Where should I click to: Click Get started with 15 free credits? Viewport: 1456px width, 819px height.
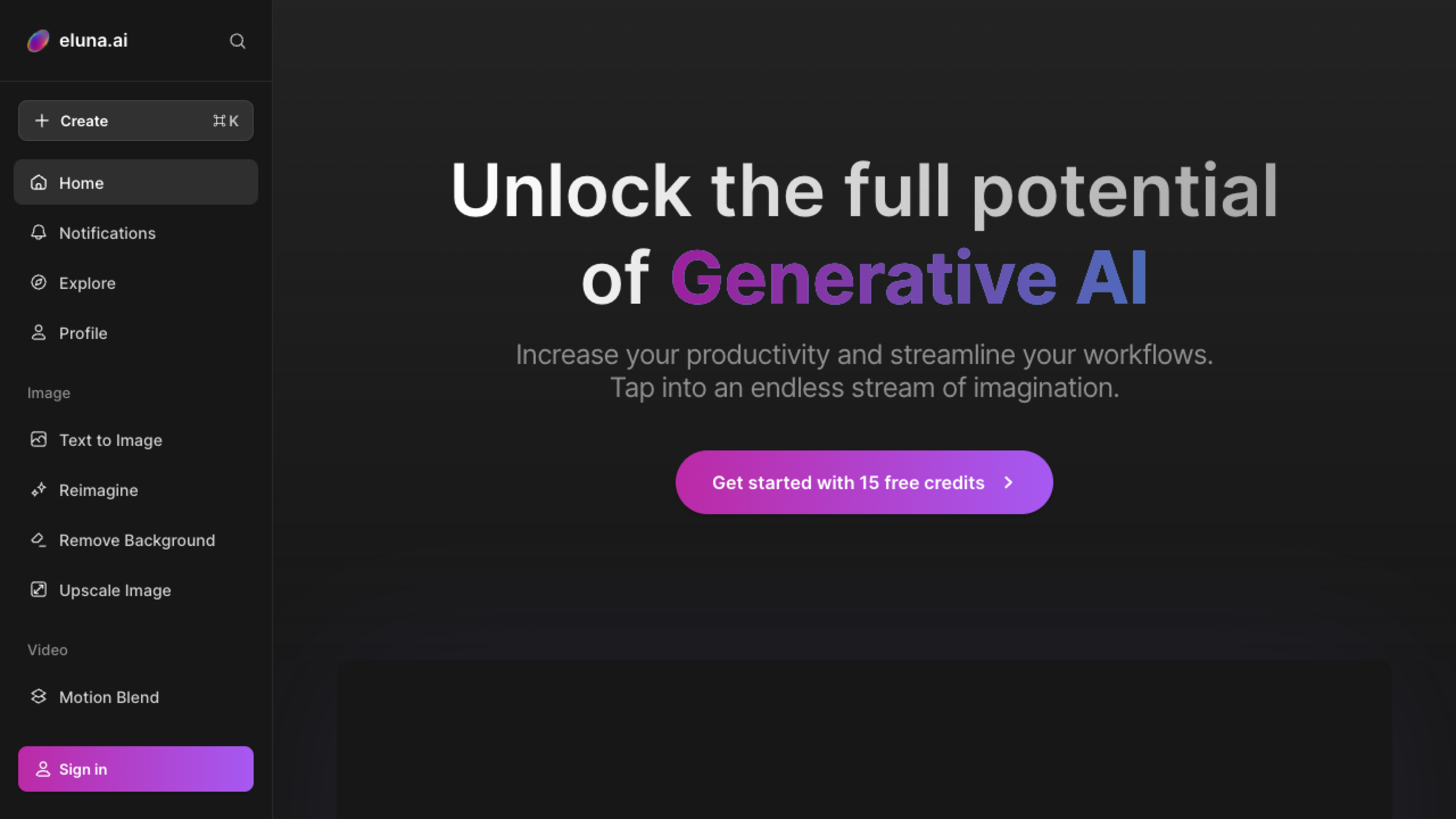click(x=864, y=482)
